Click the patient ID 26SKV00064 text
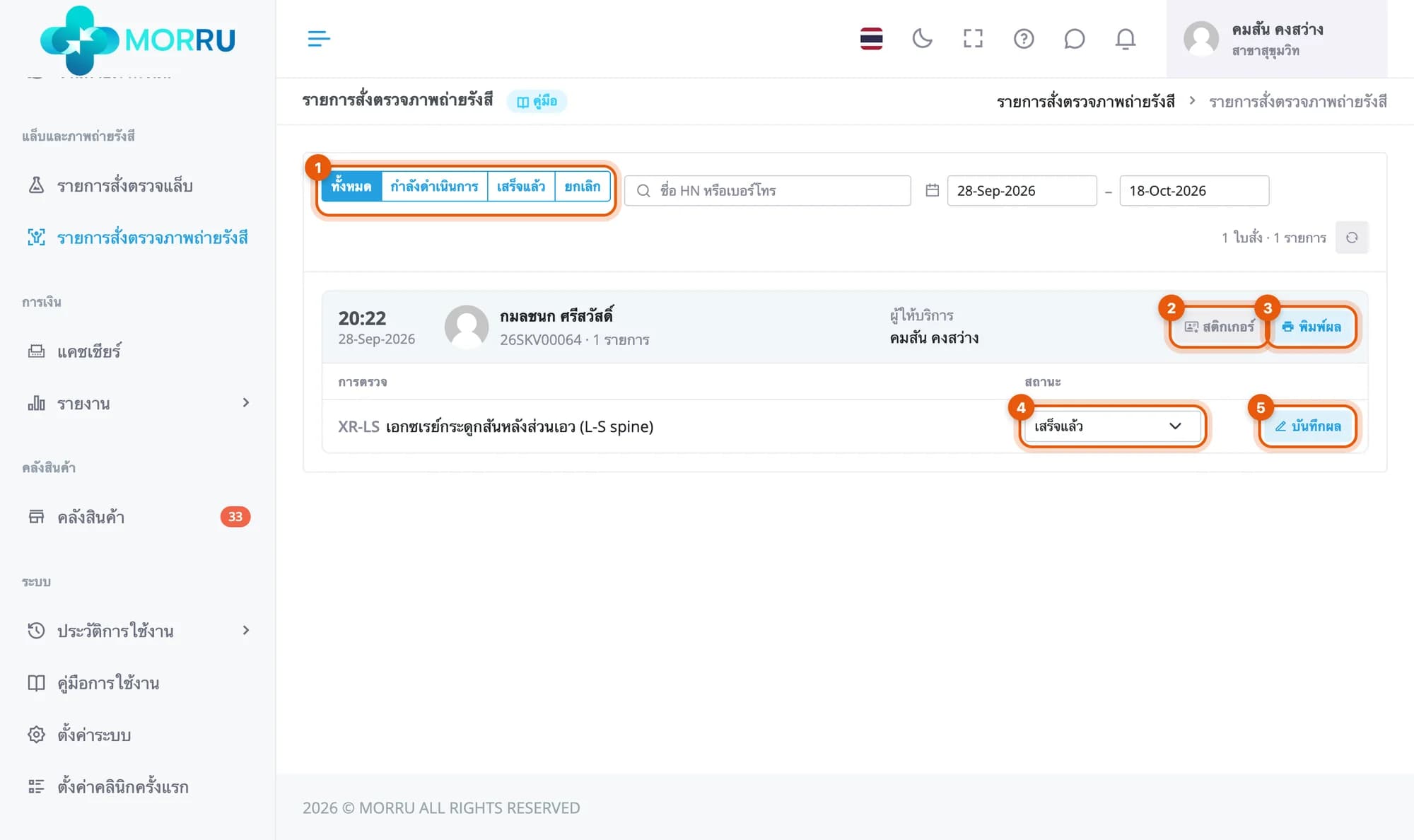 [541, 340]
